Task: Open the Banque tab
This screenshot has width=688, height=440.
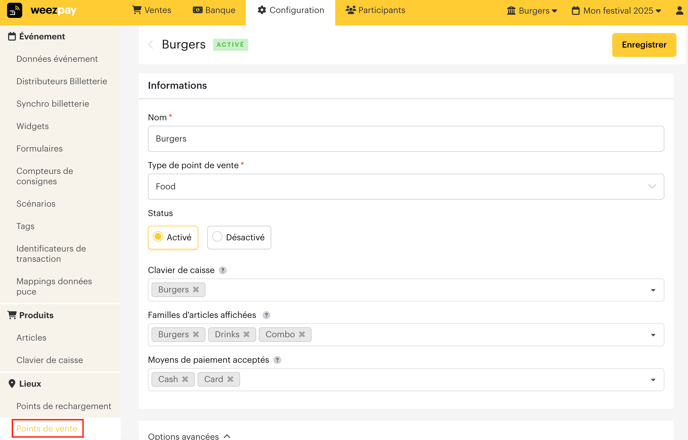Action: point(214,10)
